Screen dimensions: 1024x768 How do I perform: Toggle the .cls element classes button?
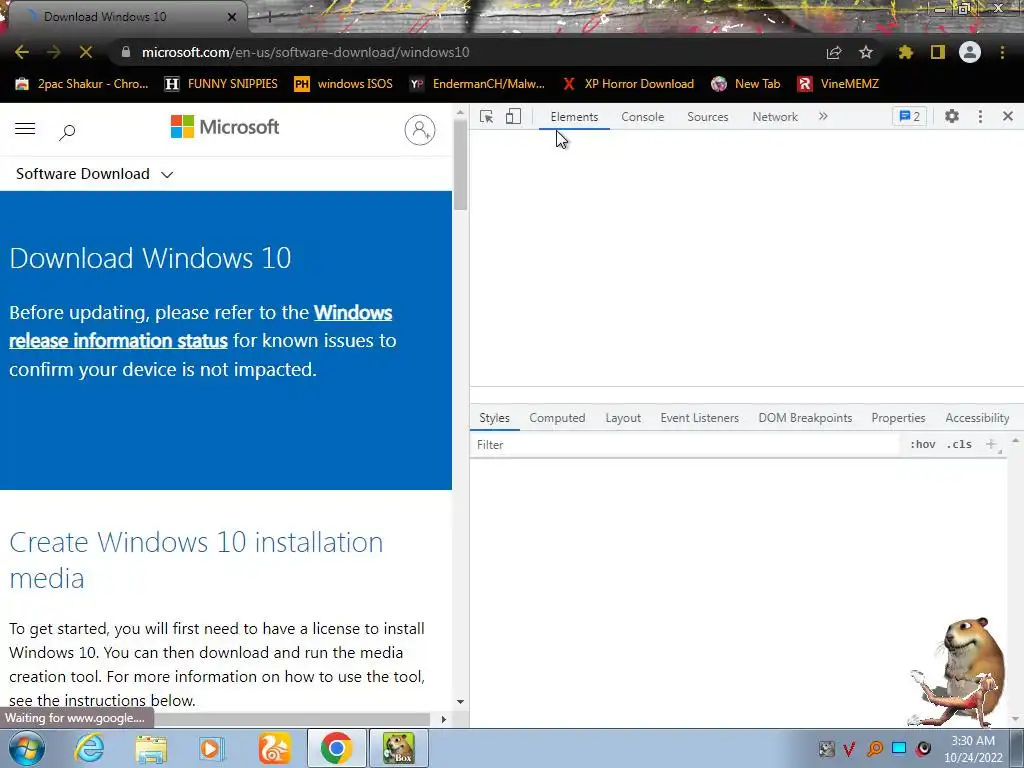(959, 445)
